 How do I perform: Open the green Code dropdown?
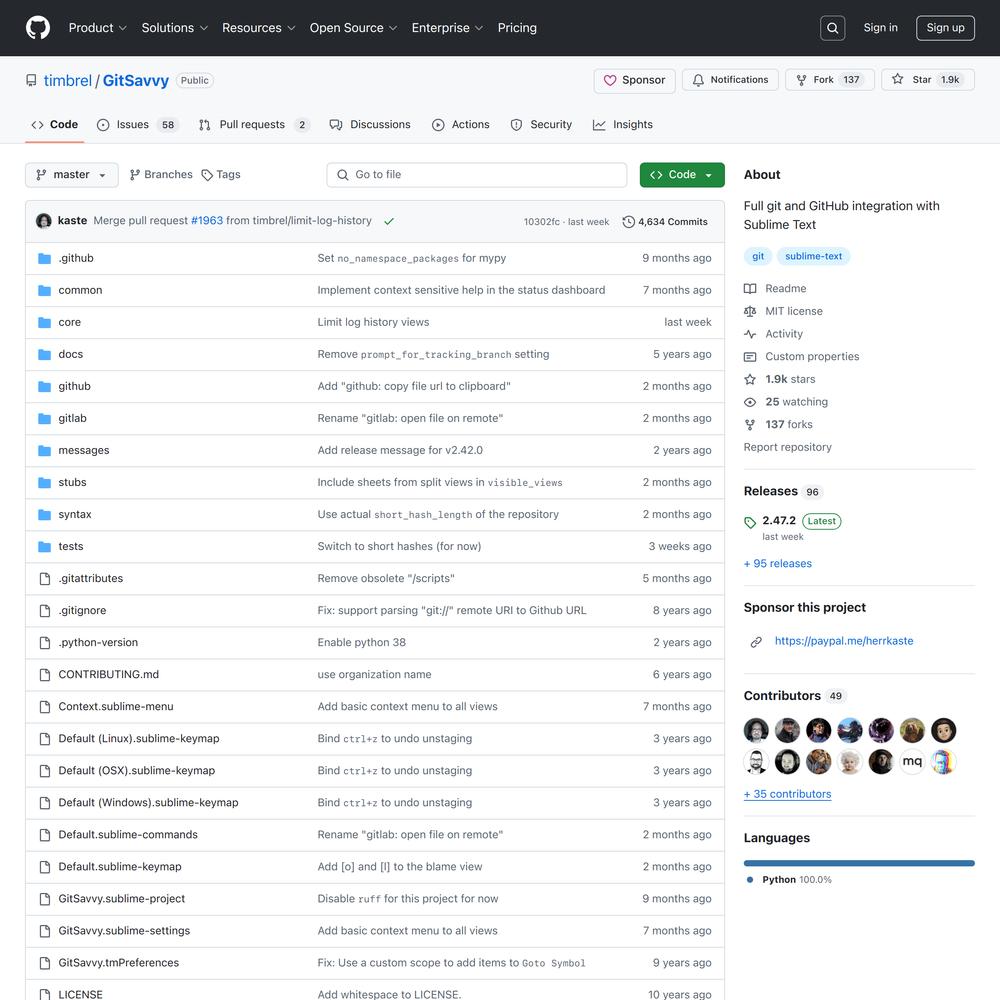(x=682, y=175)
